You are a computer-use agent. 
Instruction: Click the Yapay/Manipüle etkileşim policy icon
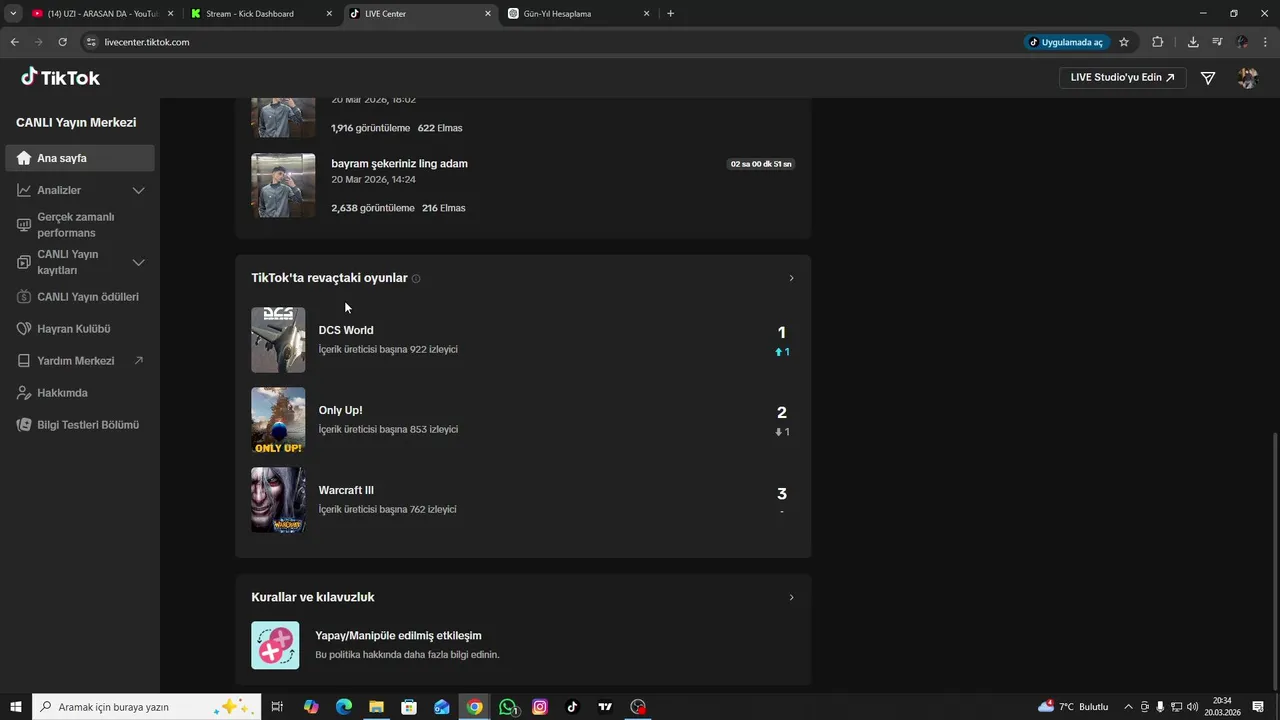tap(275, 645)
